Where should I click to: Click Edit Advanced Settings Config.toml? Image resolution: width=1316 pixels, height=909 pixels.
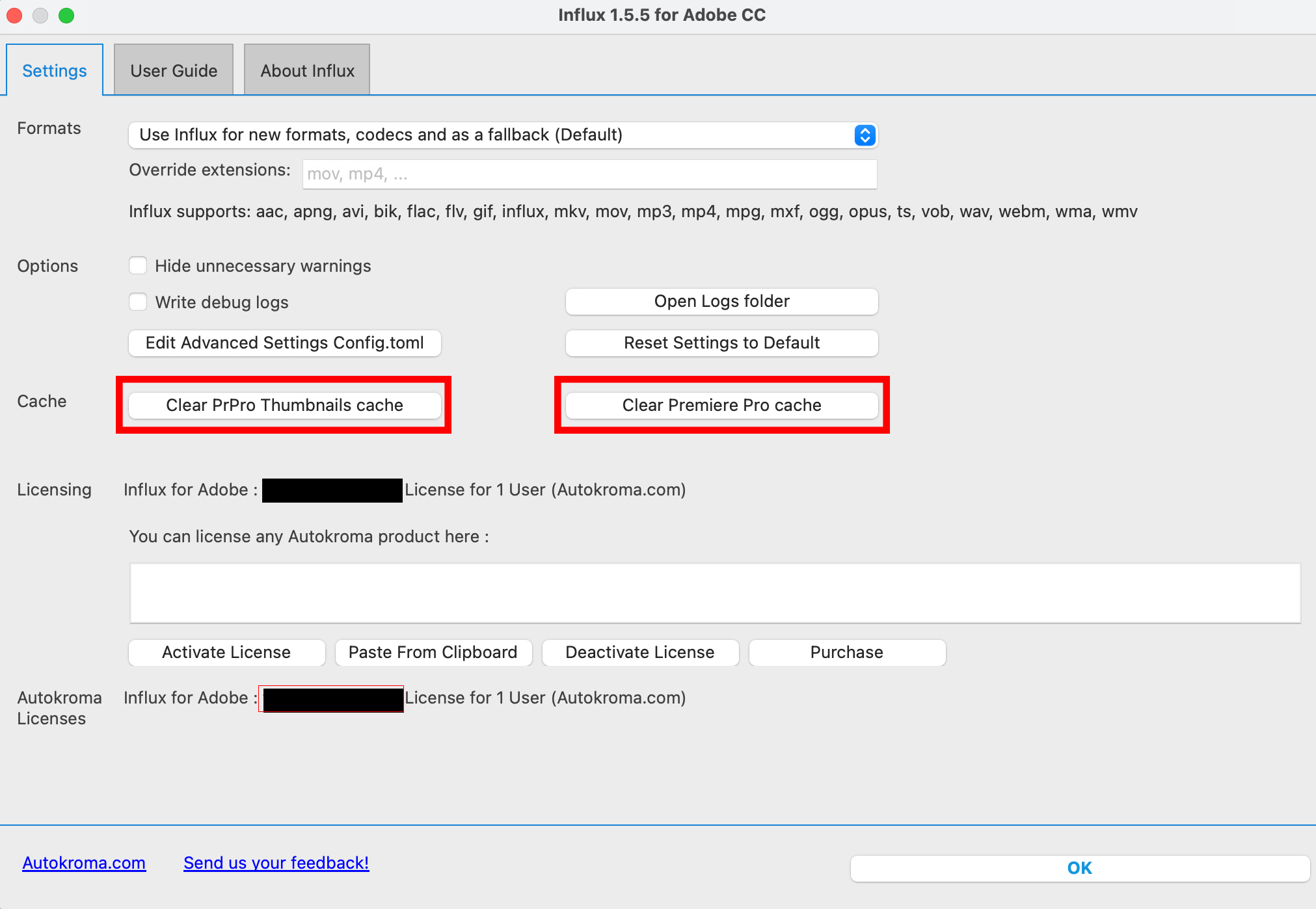coord(285,343)
